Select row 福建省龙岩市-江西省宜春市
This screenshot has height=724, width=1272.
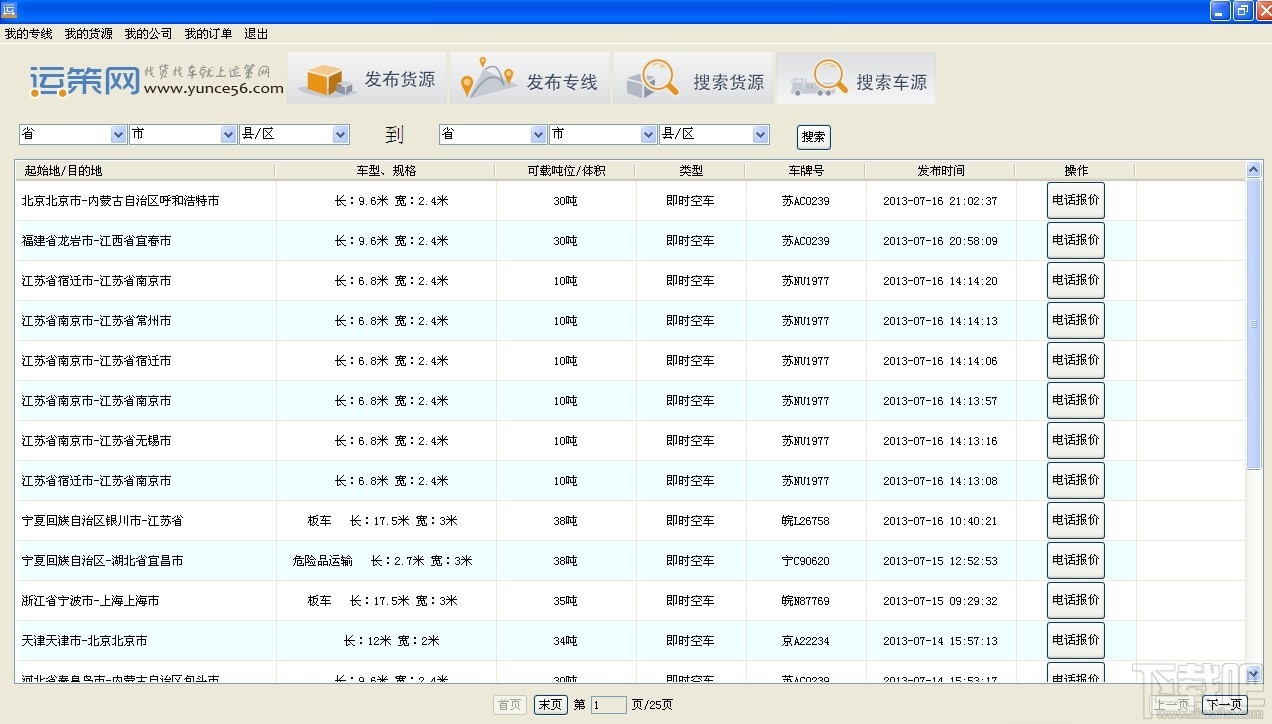(x=631, y=240)
